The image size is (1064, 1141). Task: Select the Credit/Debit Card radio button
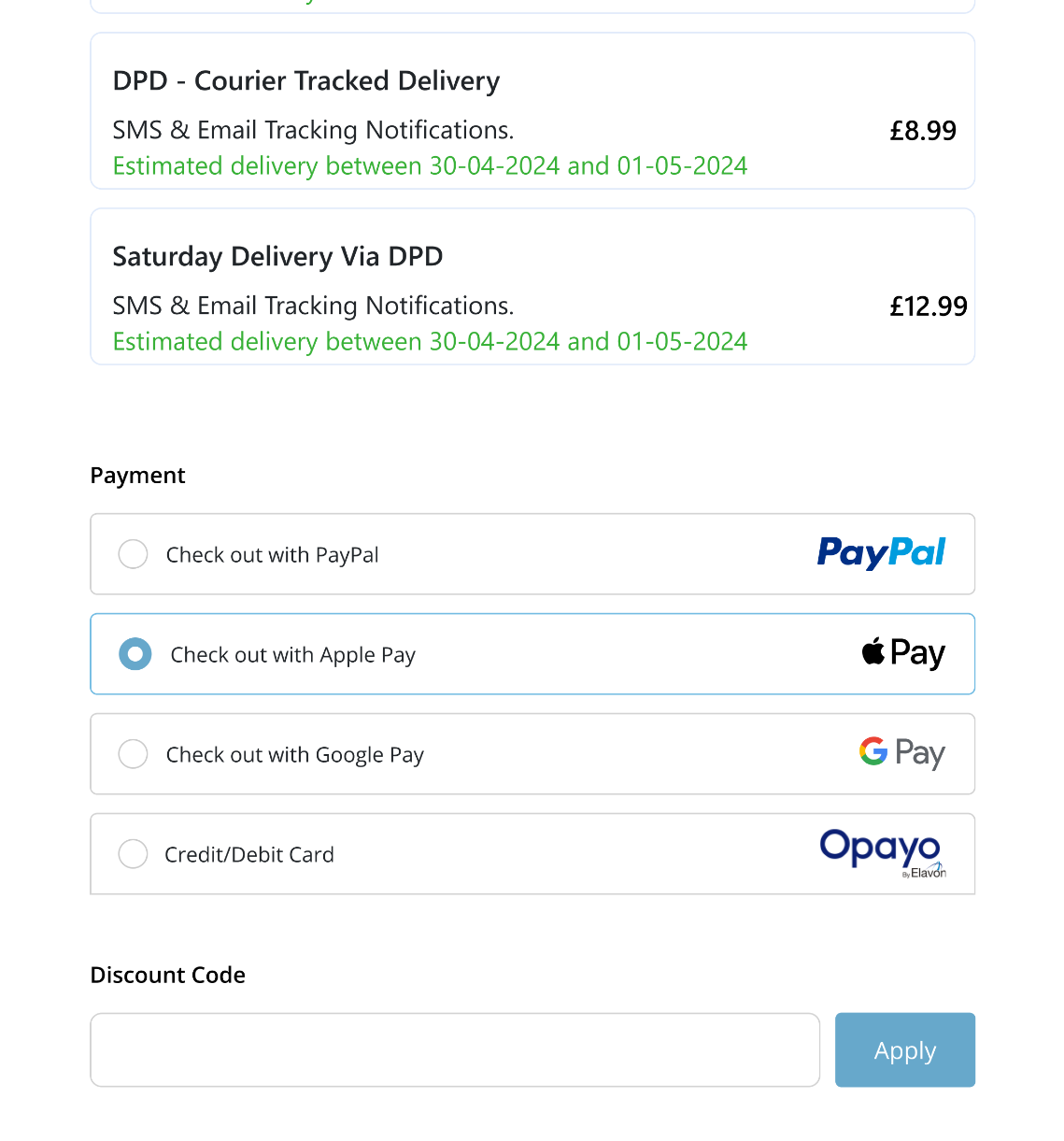134,854
